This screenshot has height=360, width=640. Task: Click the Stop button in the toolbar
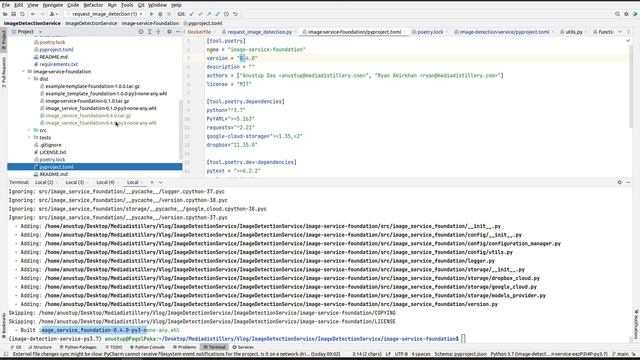tap(169, 14)
